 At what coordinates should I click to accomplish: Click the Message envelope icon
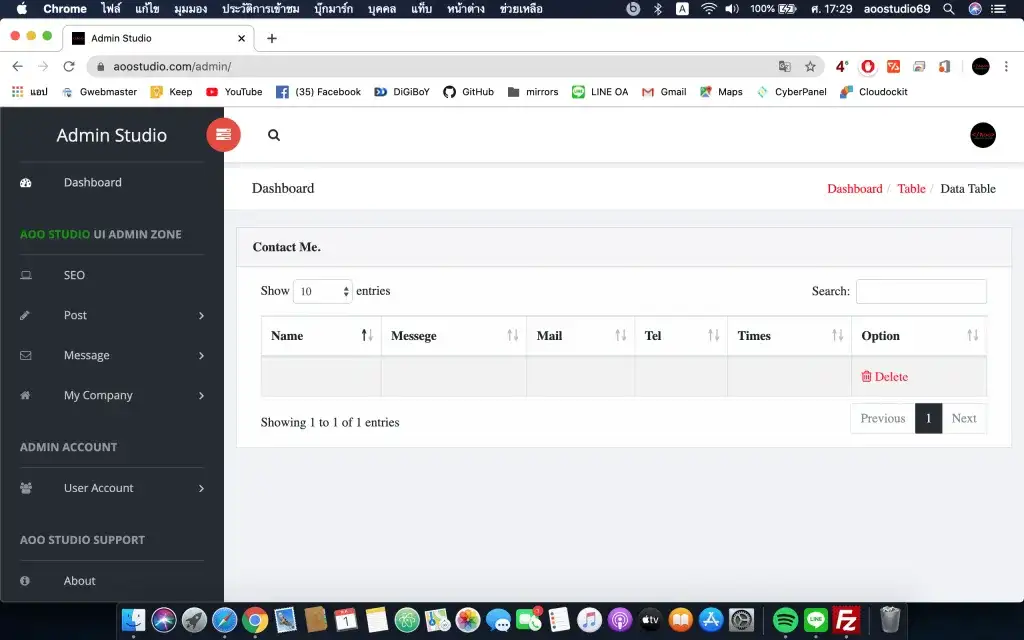point(25,355)
